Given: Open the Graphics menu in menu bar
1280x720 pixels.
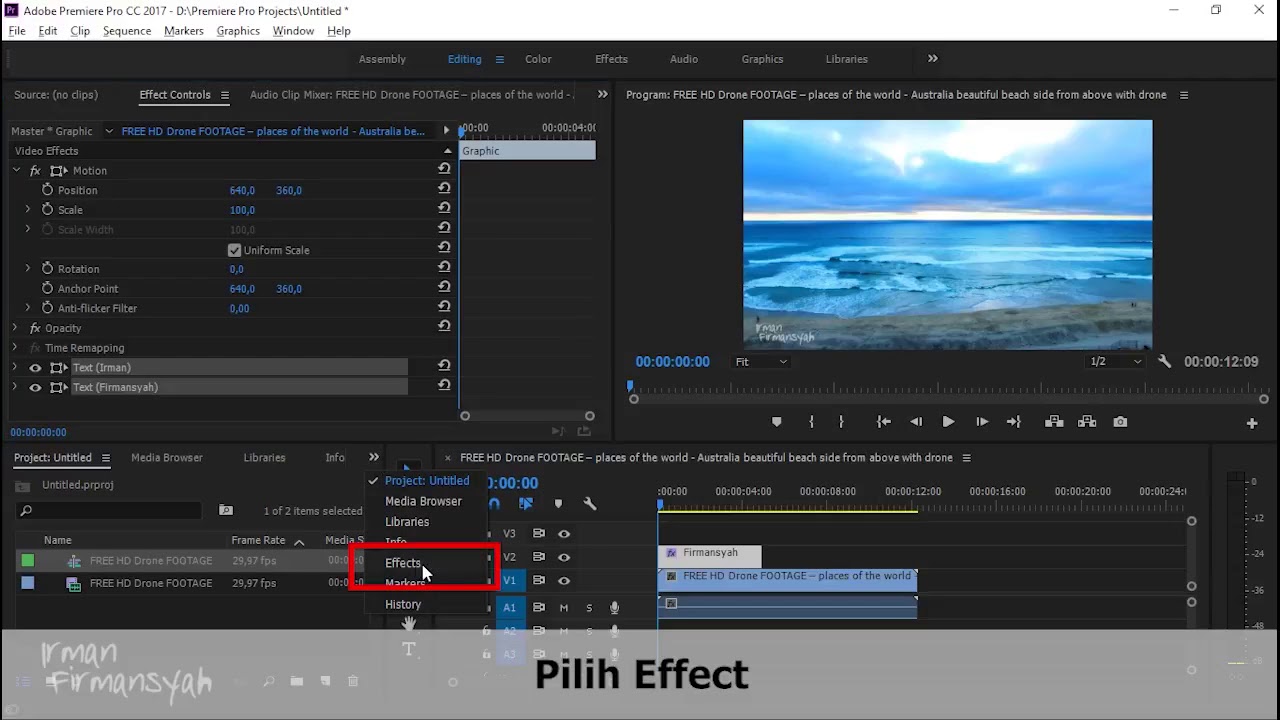Looking at the screenshot, I should coord(238,31).
